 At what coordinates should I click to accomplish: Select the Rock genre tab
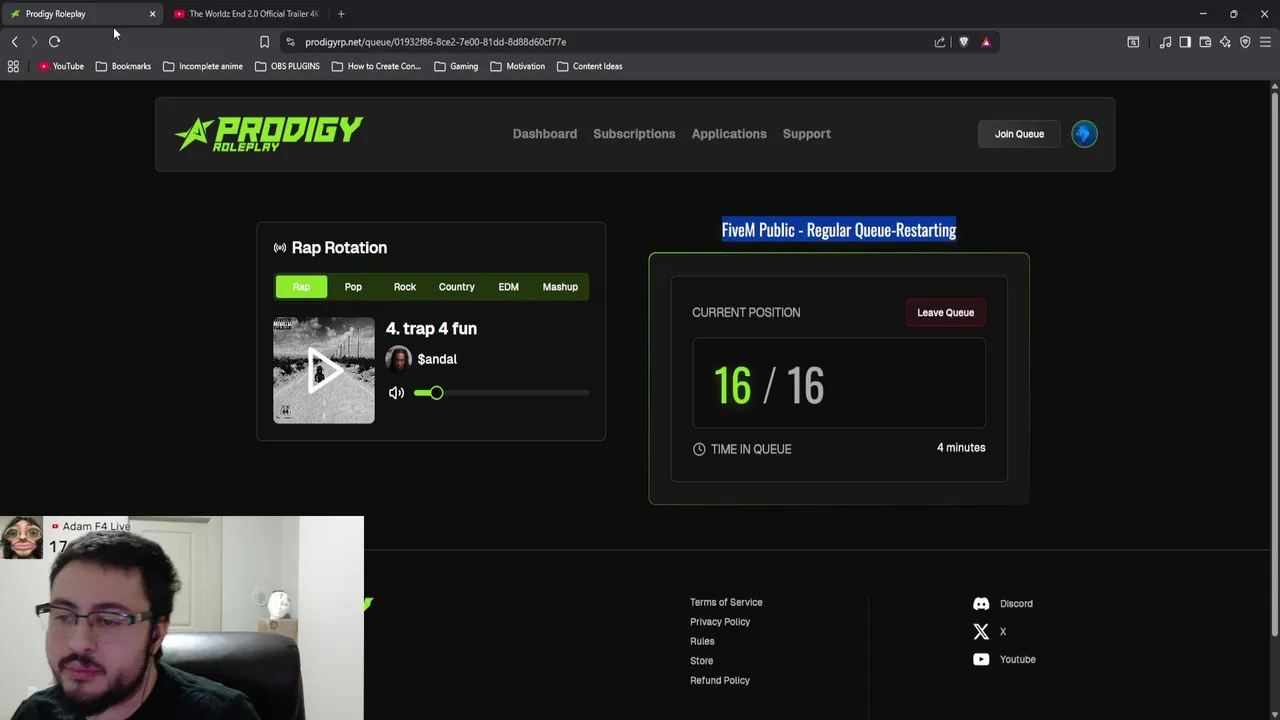pyautogui.click(x=405, y=287)
